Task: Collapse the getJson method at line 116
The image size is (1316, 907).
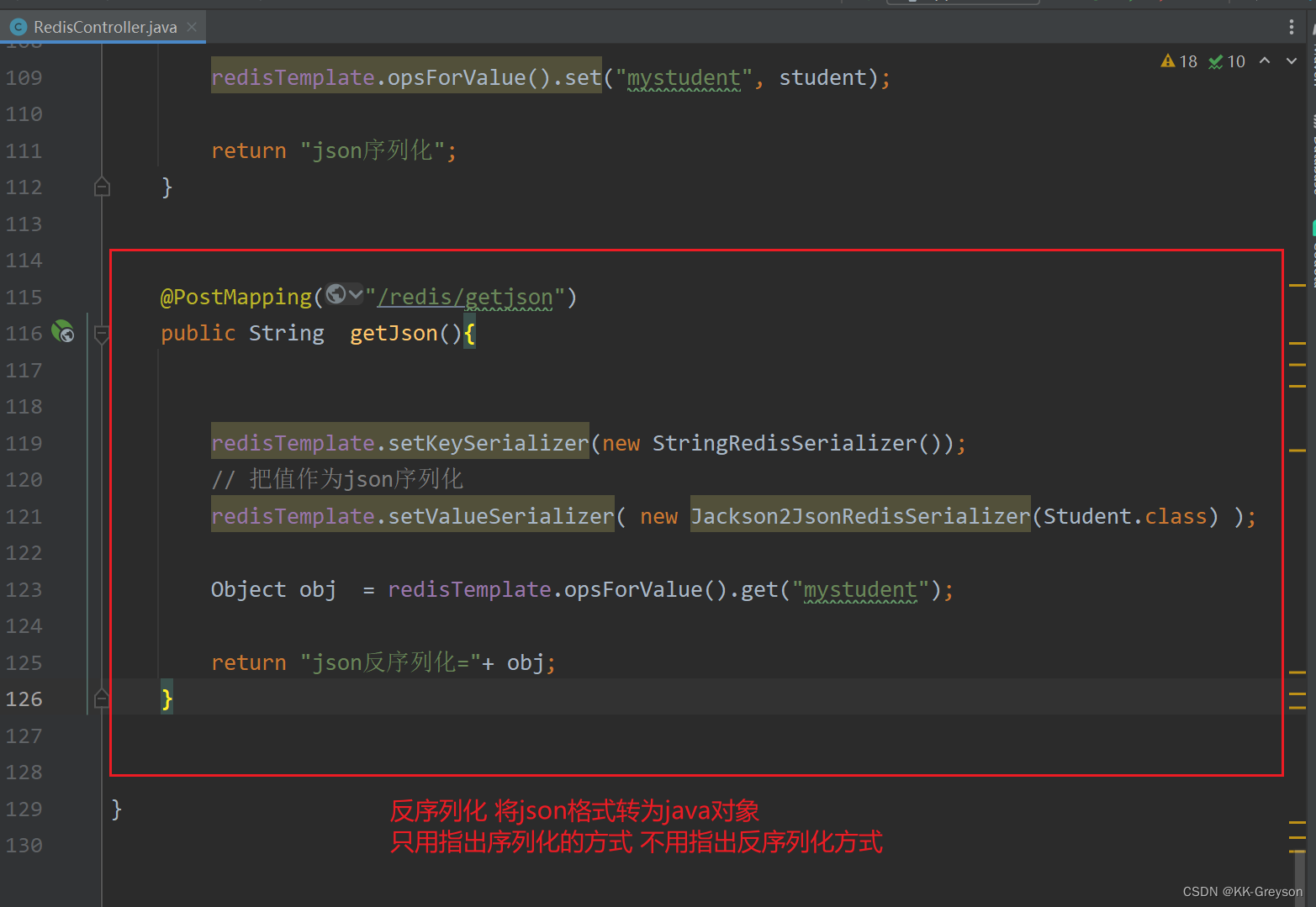Action: point(102,335)
